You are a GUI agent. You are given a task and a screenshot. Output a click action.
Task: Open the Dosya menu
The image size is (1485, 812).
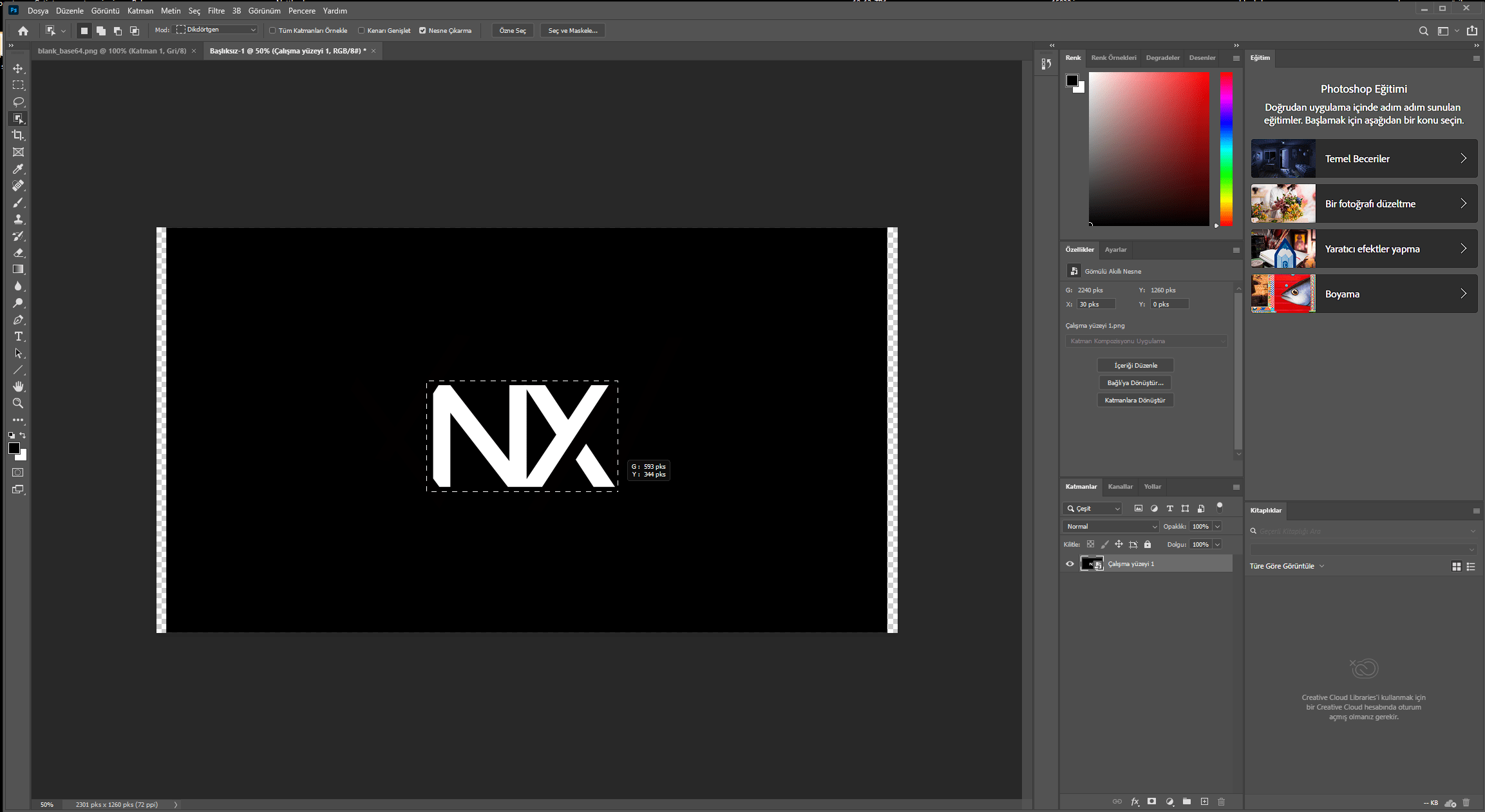point(38,11)
